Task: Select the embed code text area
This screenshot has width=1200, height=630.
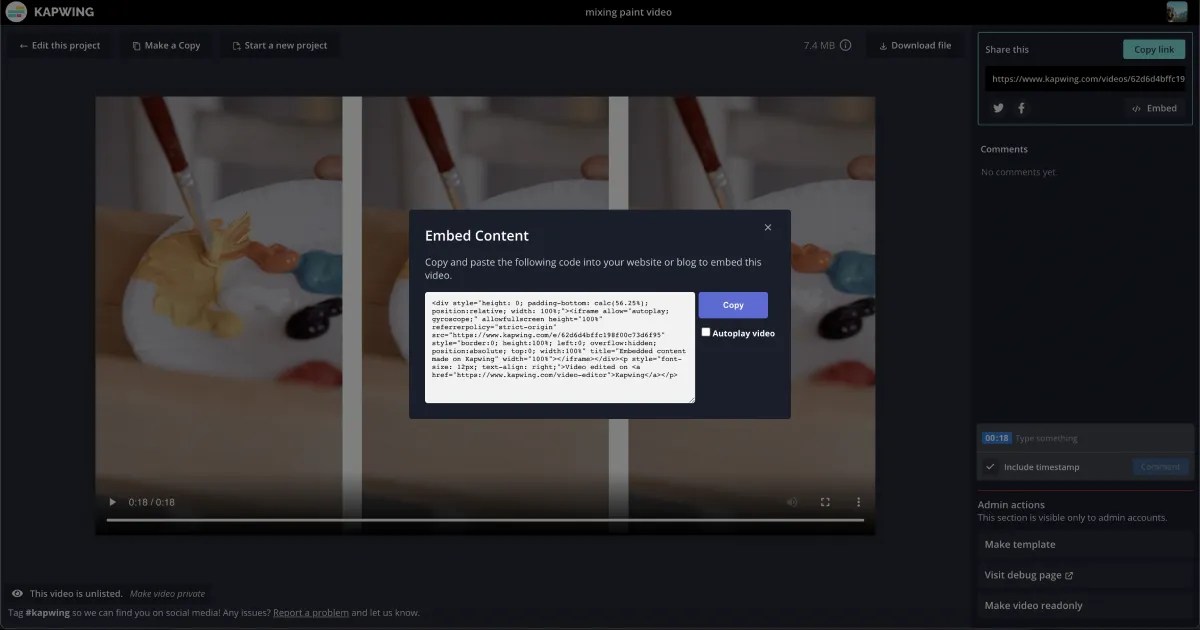Action: (558, 348)
